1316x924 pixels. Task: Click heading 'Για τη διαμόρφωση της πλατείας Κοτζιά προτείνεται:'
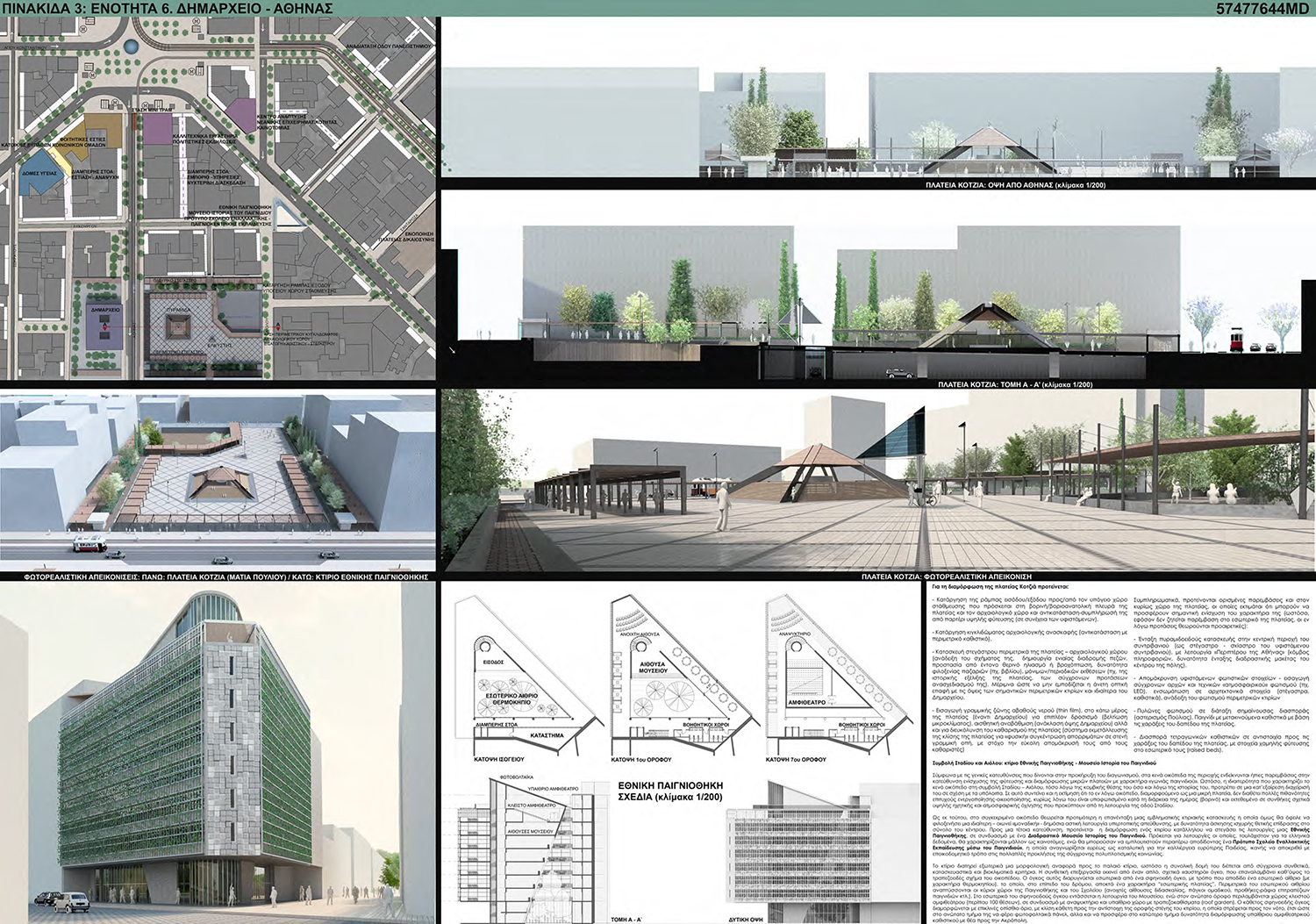1000,585
